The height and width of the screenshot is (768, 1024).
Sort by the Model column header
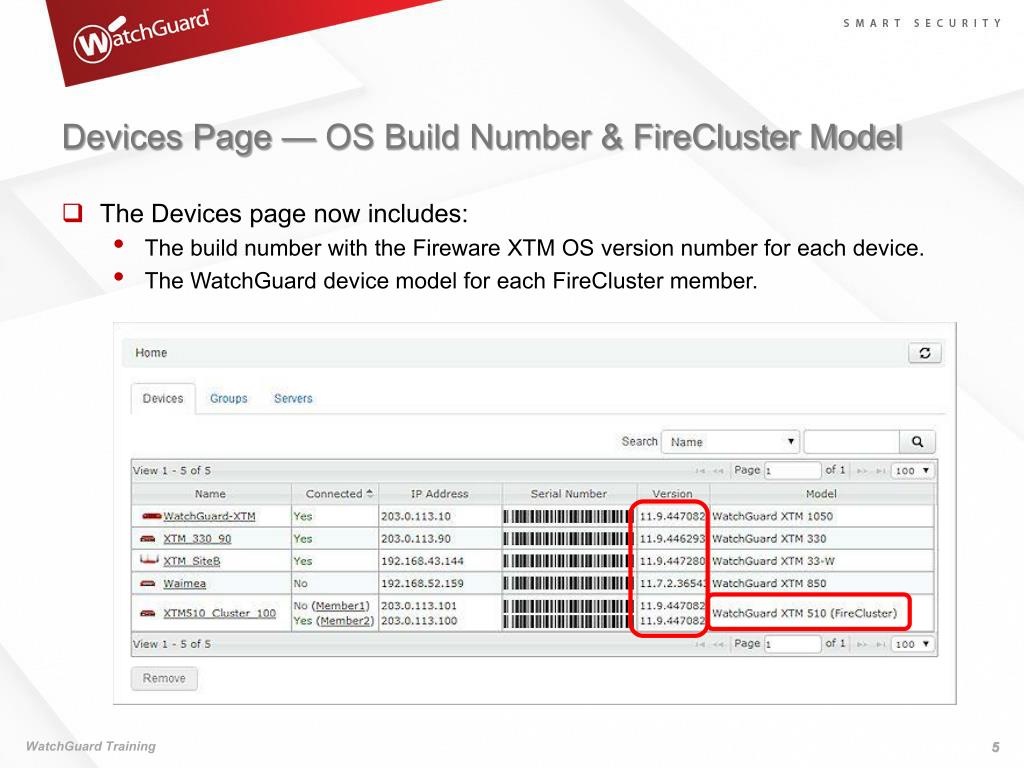pyautogui.click(x=821, y=494)
